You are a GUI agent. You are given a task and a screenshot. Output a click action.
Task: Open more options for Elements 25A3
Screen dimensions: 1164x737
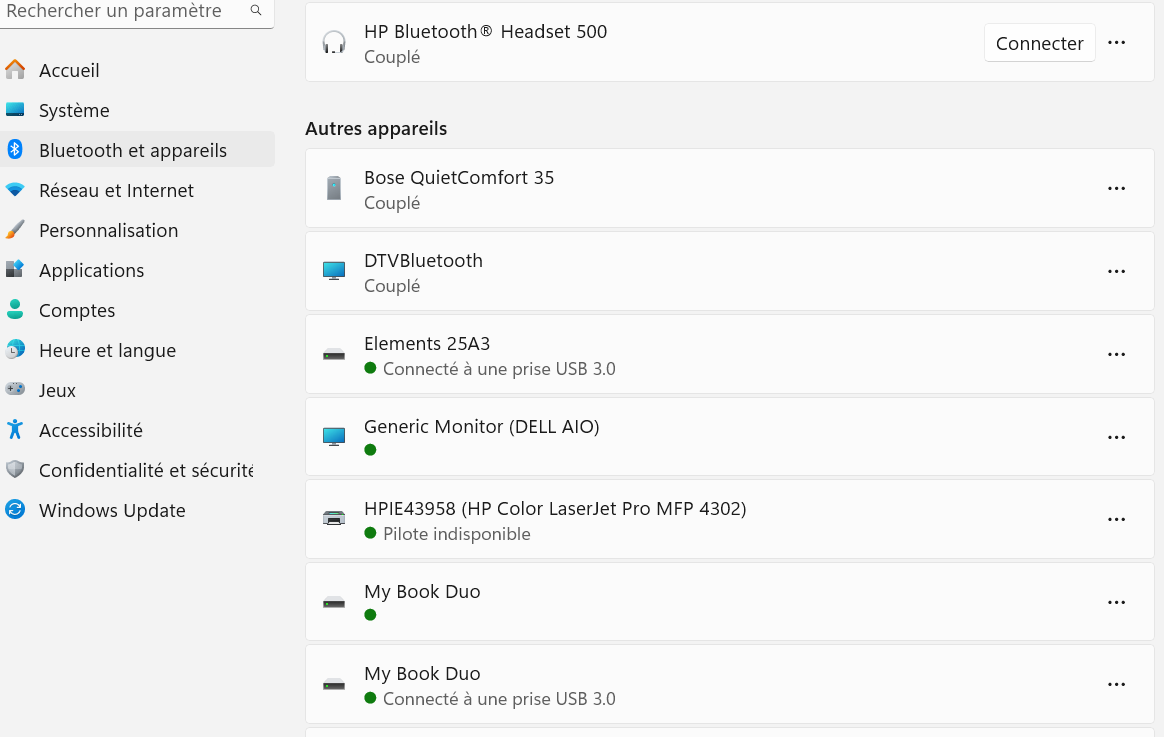(1116, 355)
